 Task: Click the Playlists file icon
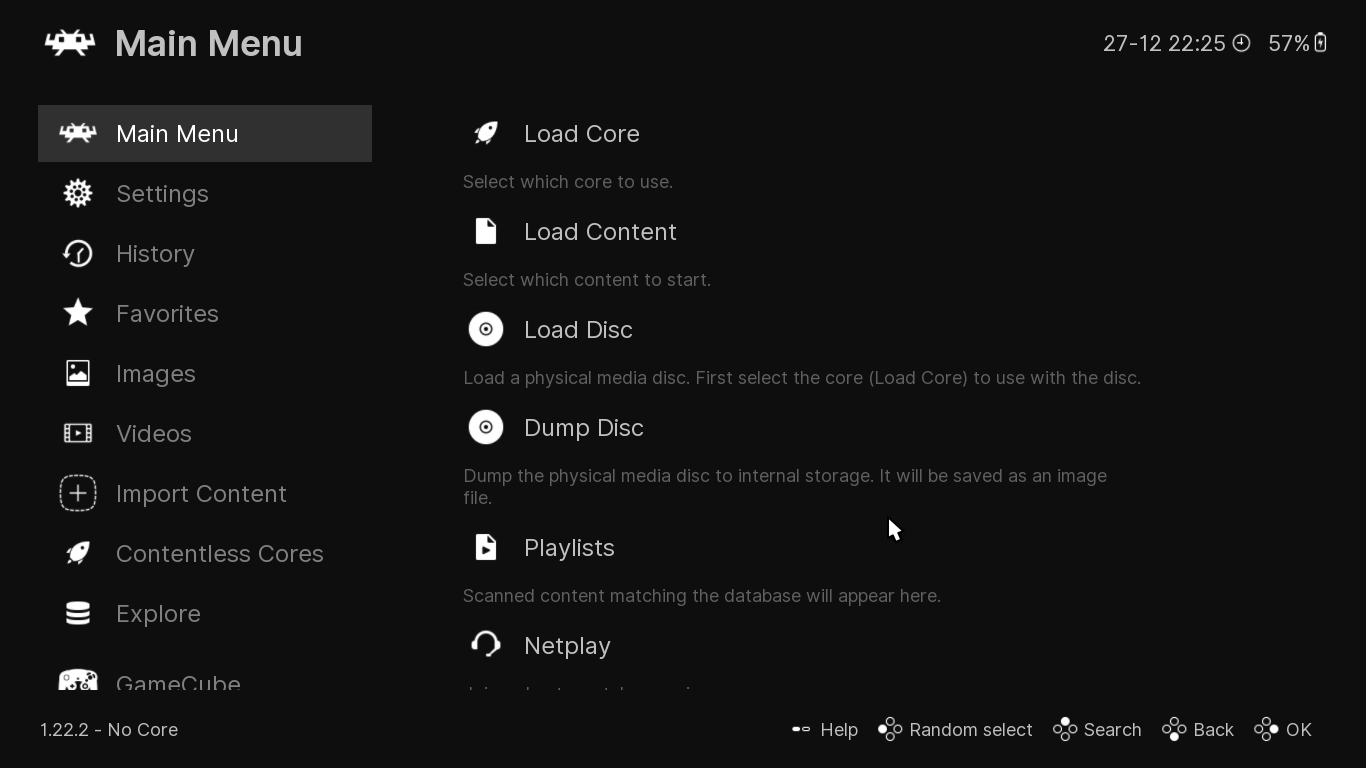pyautogui.click(x=486, y=547)
